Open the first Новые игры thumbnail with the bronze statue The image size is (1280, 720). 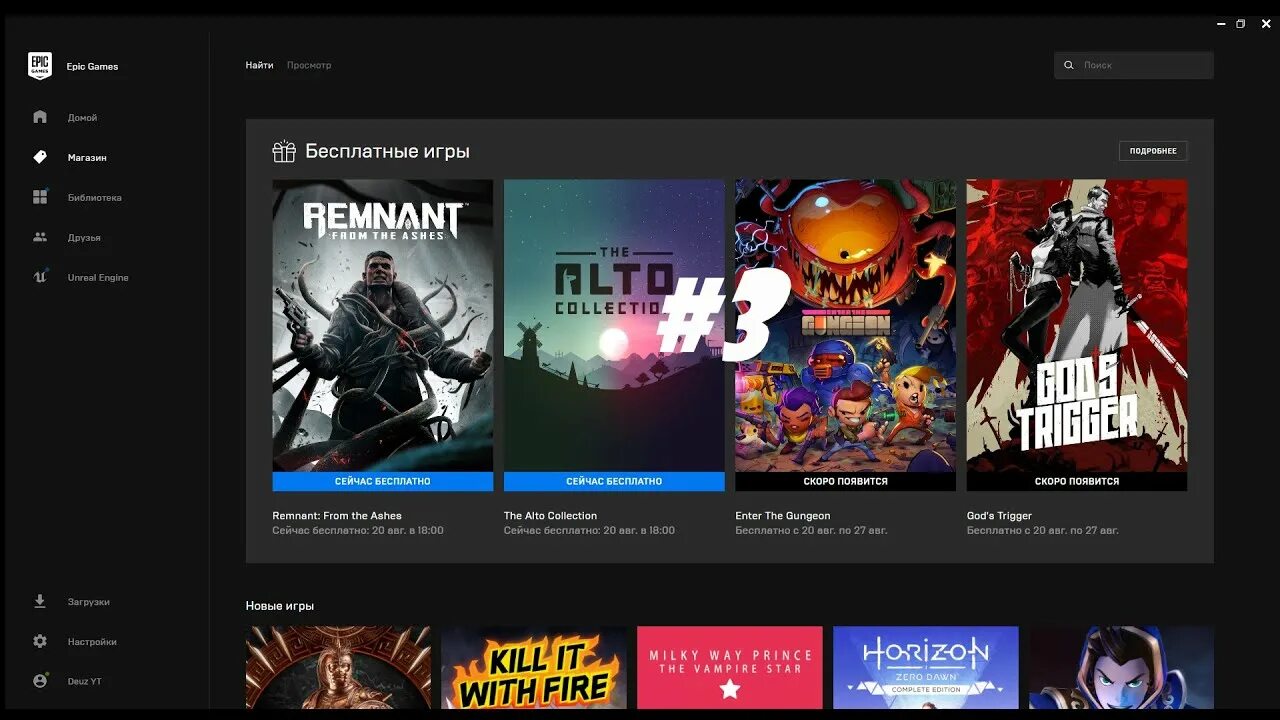[x=338, y=668]
